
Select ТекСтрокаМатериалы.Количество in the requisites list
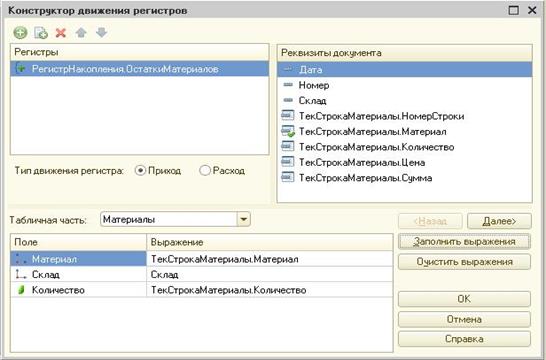(x=405, y=147)
